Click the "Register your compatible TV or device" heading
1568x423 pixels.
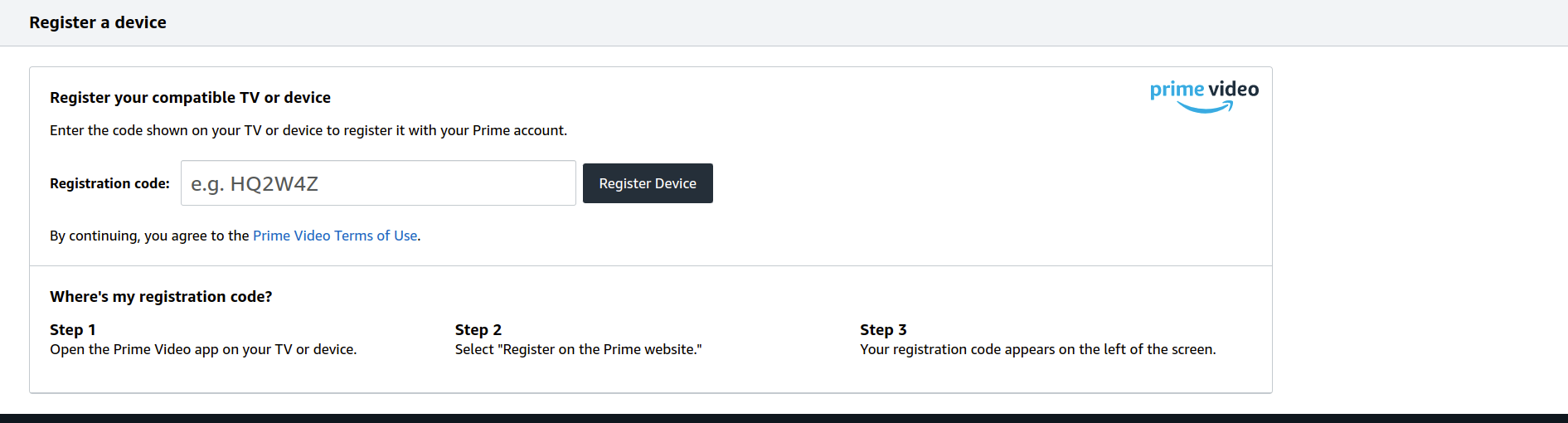190,97
